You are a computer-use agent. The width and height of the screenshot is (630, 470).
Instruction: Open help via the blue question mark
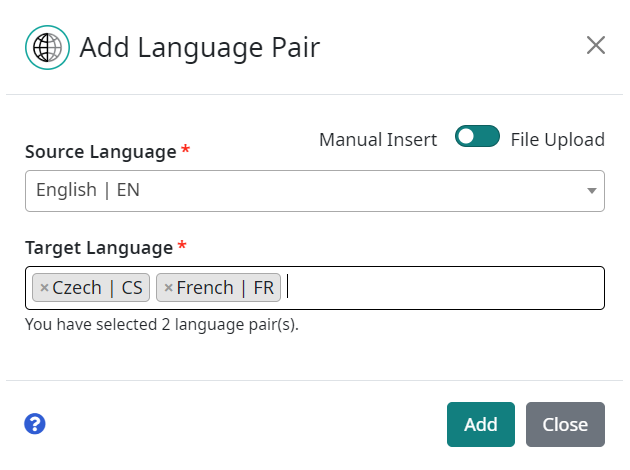35,424
